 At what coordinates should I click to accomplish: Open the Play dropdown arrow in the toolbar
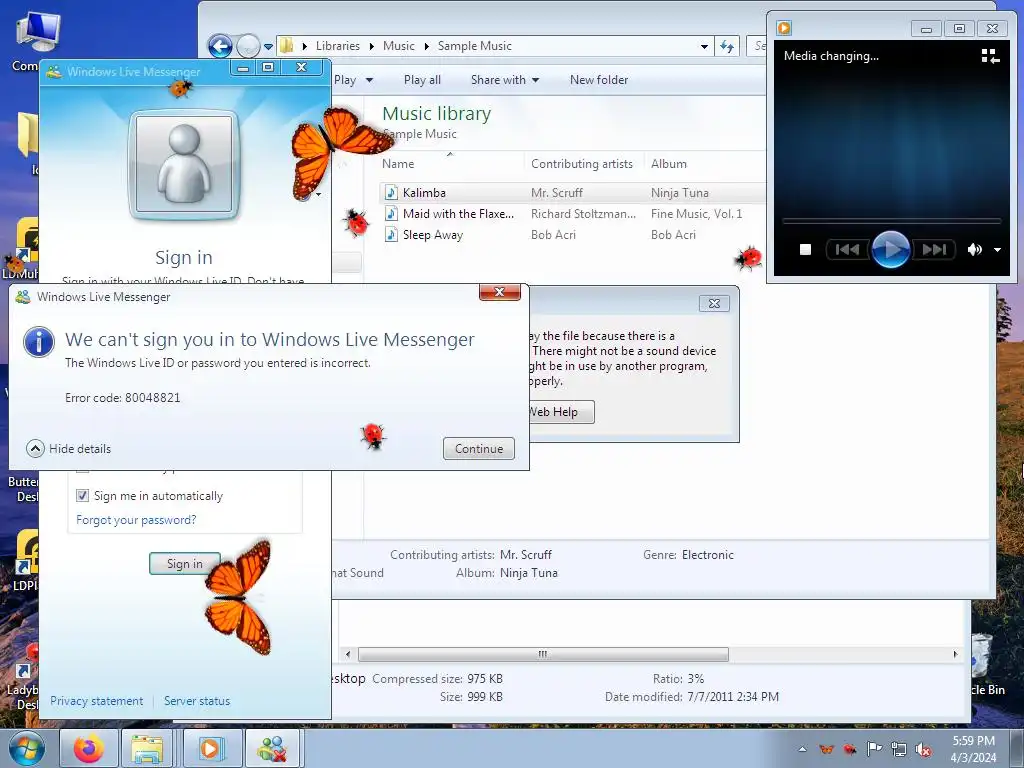point(369,80)
